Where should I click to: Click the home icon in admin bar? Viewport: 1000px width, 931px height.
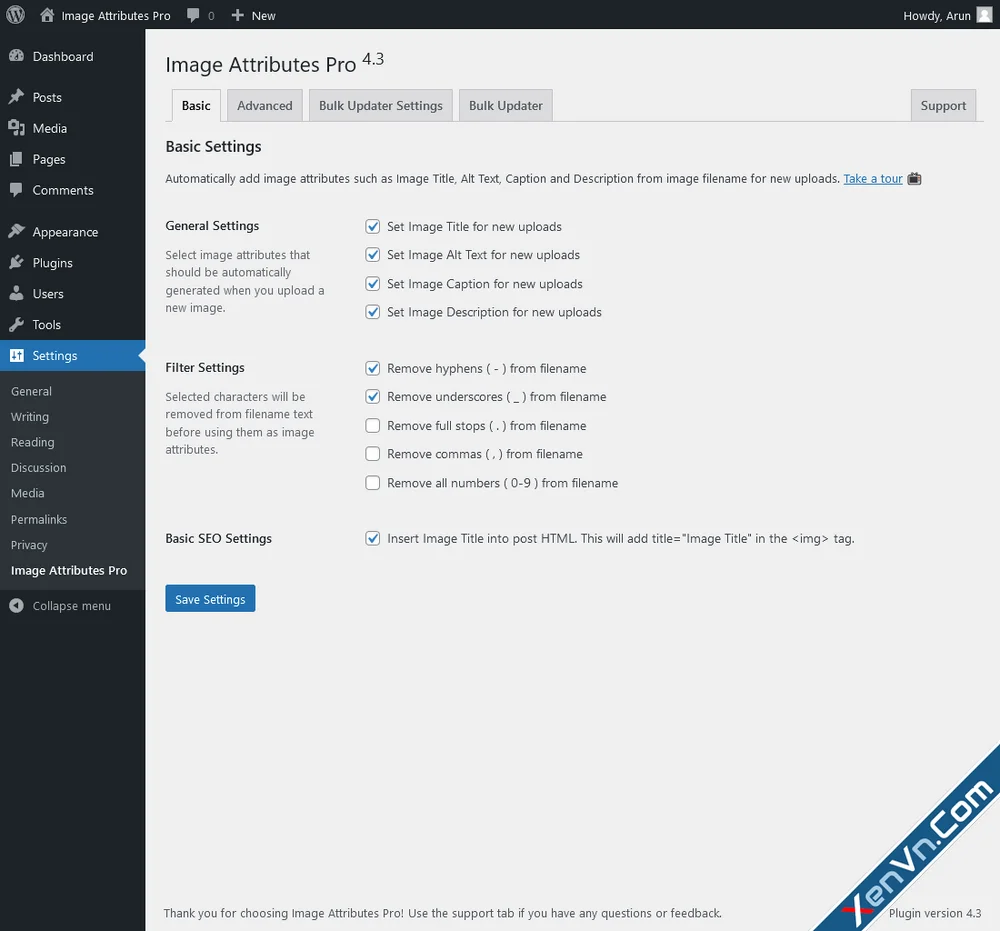(47, 15)
